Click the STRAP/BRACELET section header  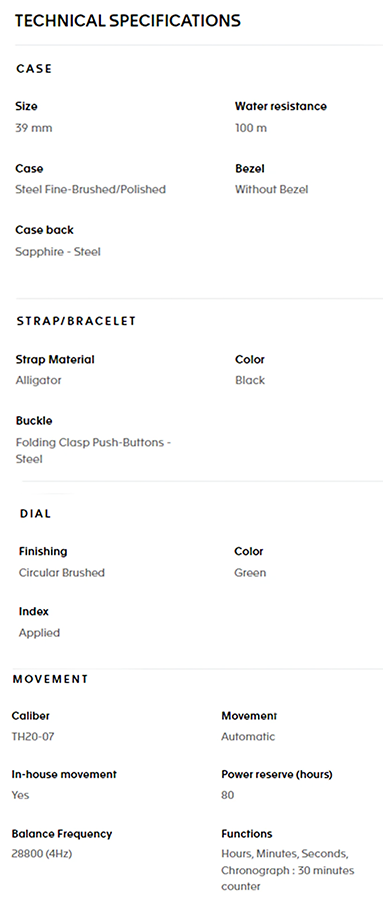76,321
